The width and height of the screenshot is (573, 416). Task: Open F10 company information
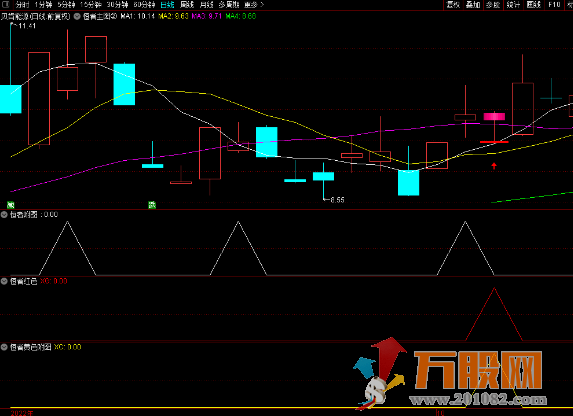click(554, 5)
